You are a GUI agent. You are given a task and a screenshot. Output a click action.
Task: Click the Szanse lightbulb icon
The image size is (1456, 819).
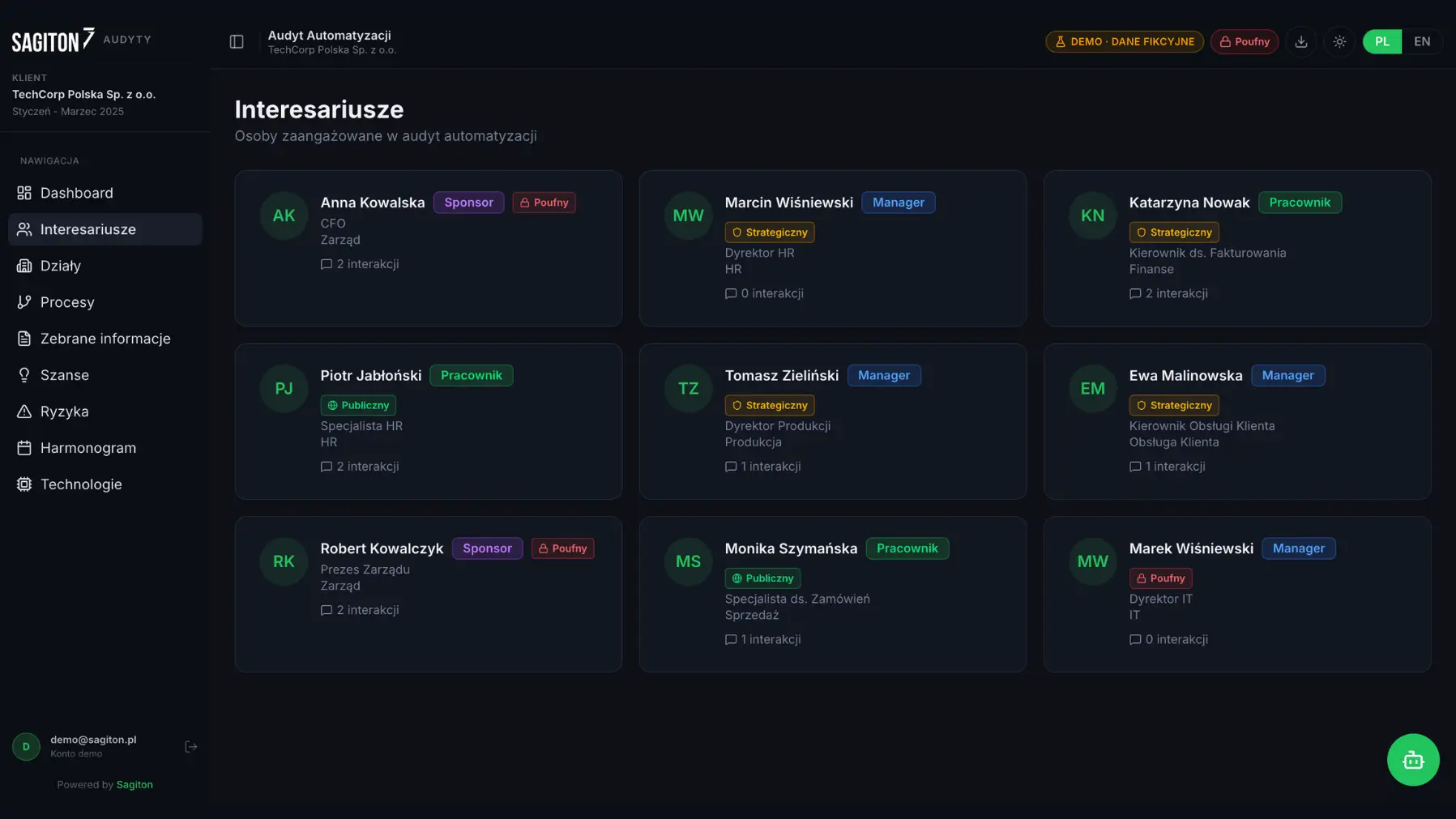tap(24, 375)
